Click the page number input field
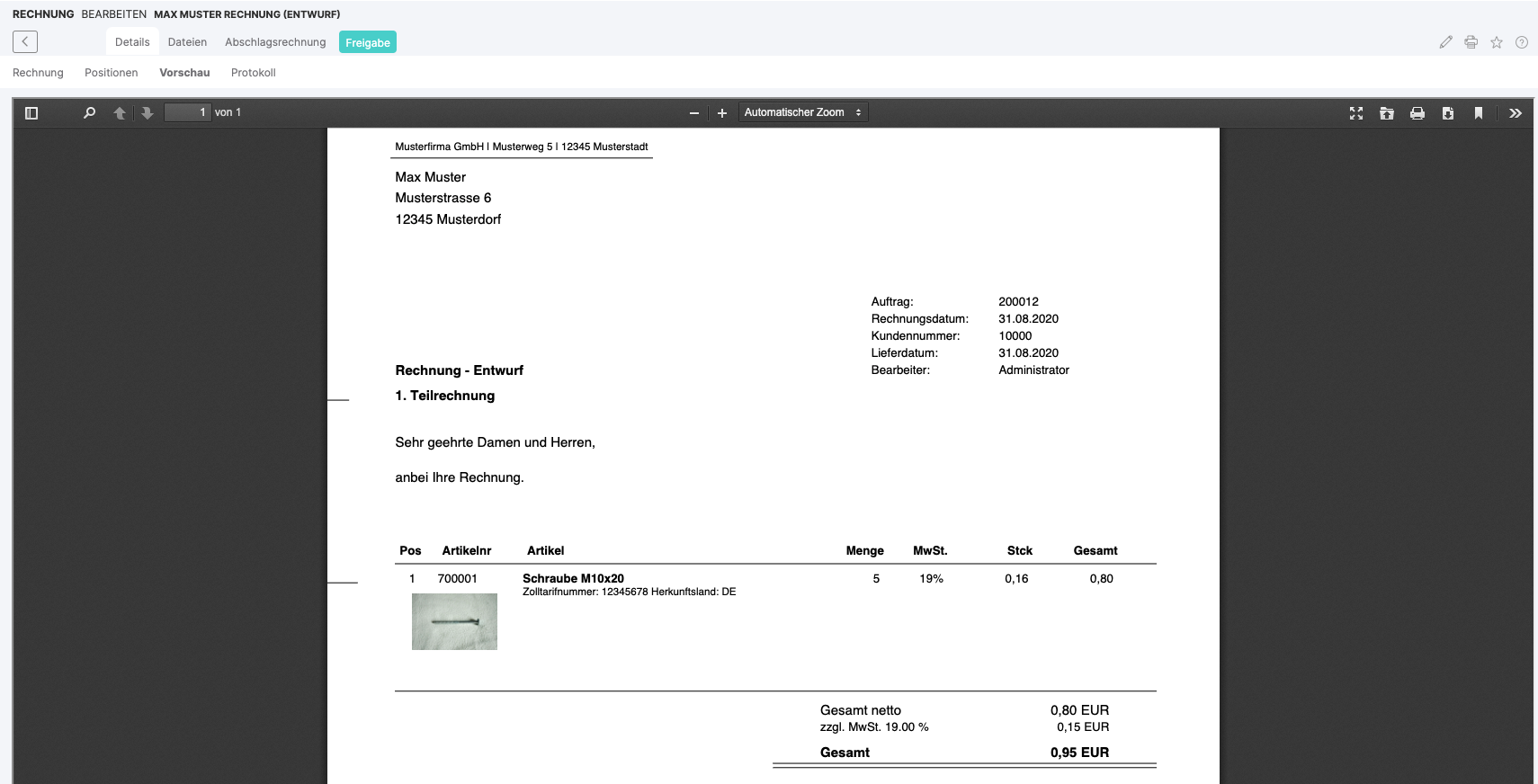The height and width of the screenshot is (784, 1538). tap(187, 112)
